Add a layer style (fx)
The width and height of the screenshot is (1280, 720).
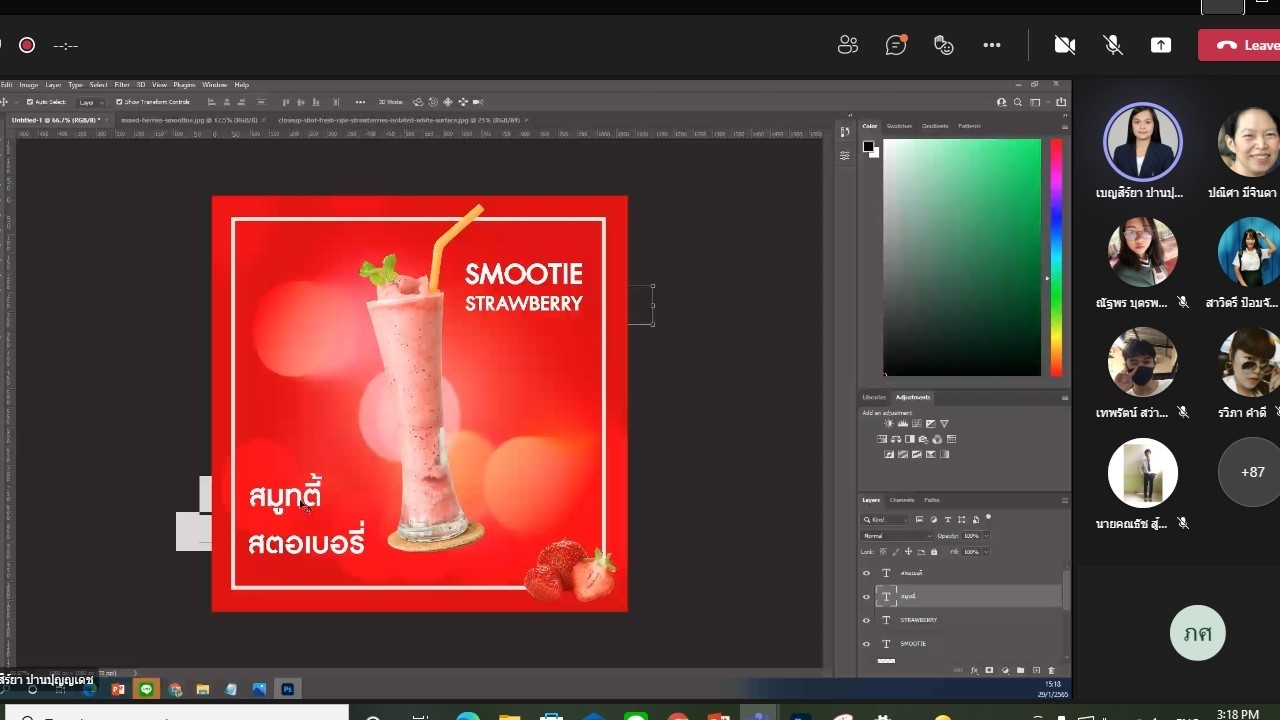[974, 671]
